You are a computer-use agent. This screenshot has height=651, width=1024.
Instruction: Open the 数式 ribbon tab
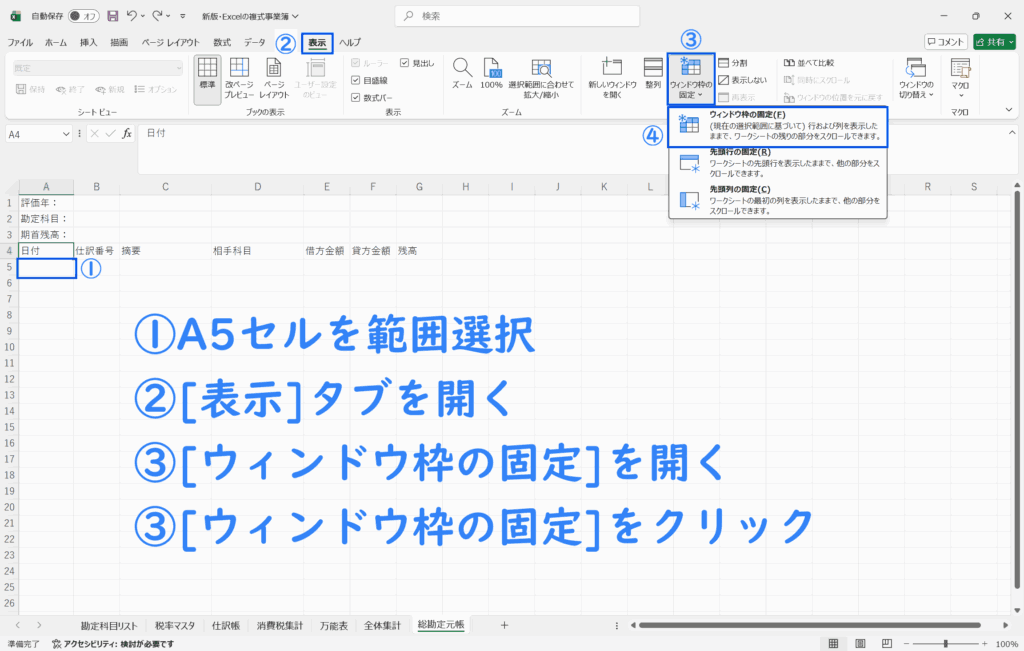point(222,43)
